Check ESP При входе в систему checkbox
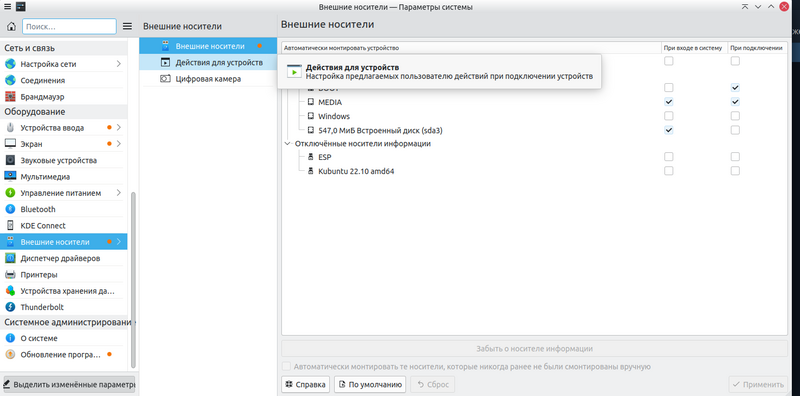 point(668,157)
